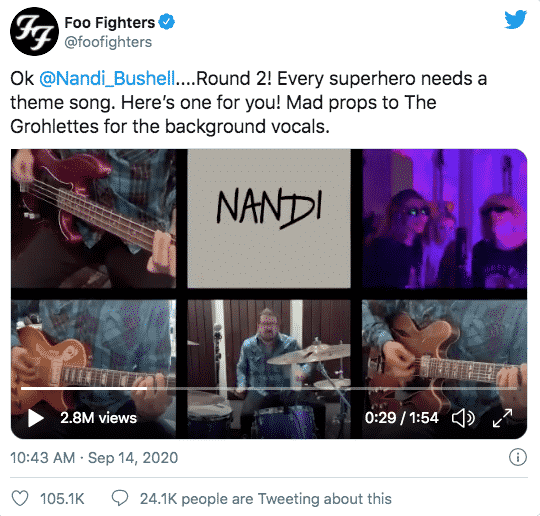The image size is (540, 516).
Task: Open the tweet info icon
Action: [518, 457]
